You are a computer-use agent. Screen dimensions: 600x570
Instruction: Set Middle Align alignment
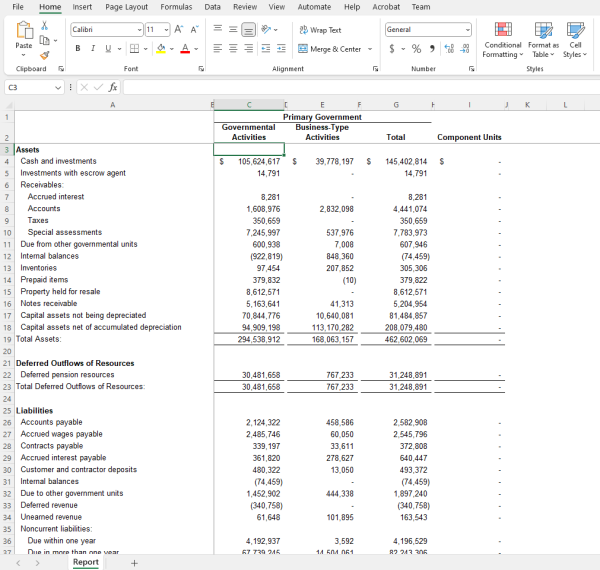233,29
